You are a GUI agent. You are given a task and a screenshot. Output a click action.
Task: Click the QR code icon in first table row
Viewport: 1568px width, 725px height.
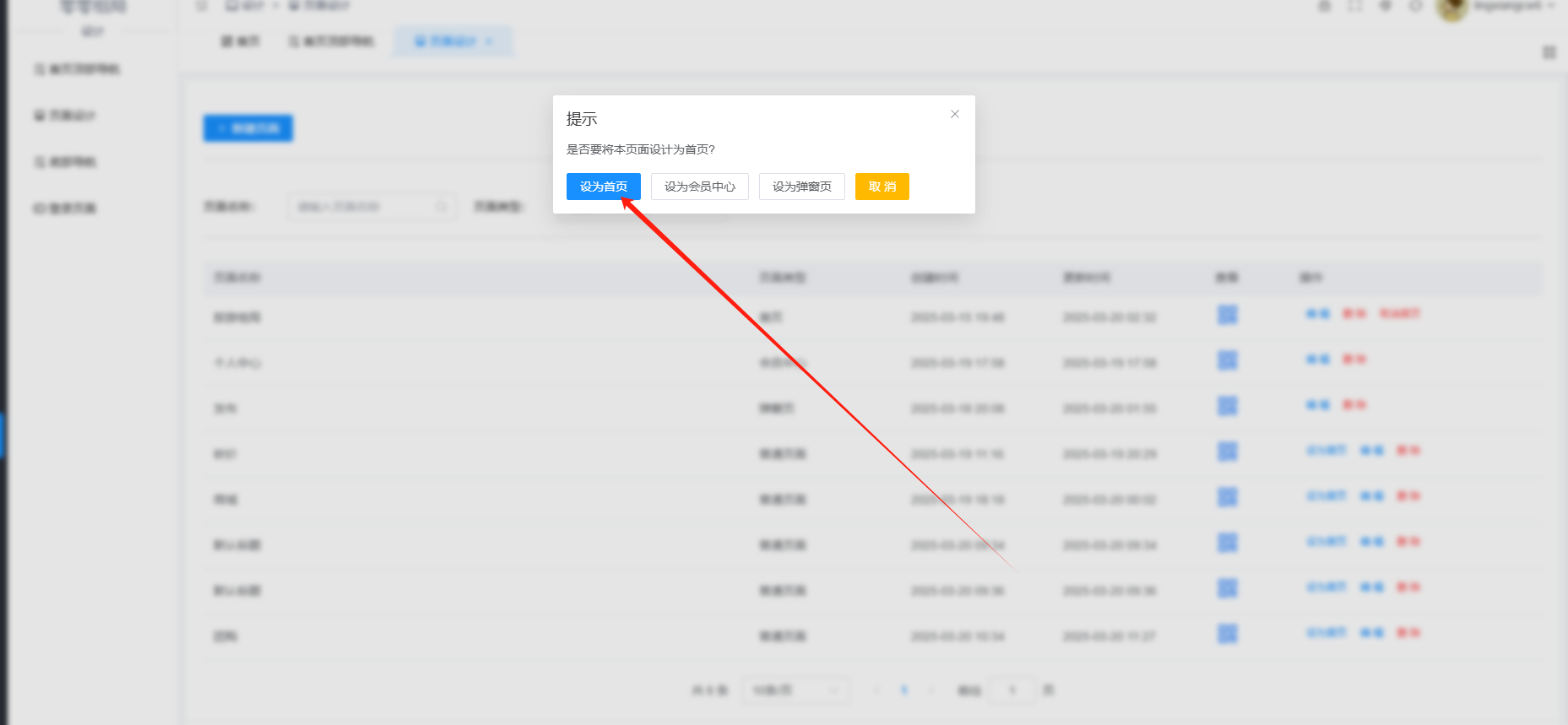point(1227,315)
